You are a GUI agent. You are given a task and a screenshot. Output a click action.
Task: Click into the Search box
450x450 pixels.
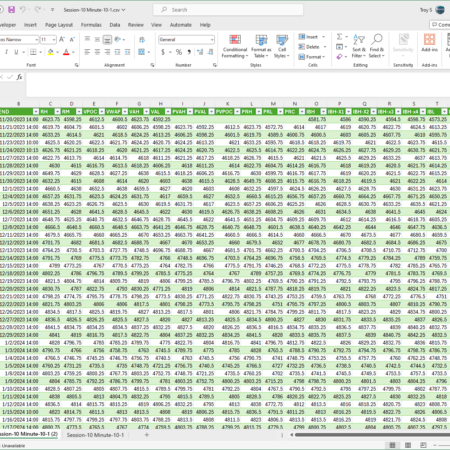pyautogui.click(x=228, y=10)
